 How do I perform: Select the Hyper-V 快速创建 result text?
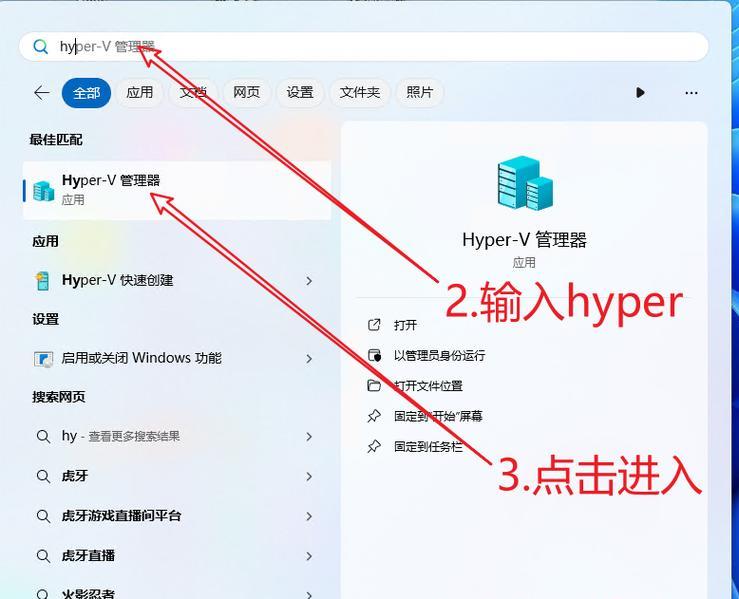coord(117,280)
